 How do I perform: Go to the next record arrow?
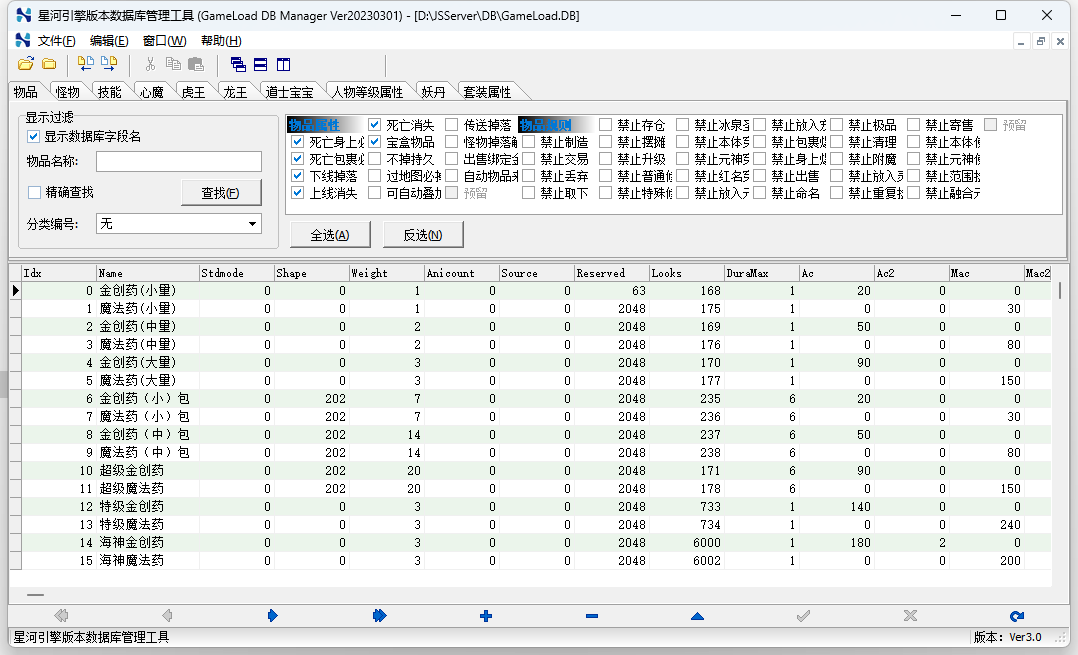tap(273, 616)
